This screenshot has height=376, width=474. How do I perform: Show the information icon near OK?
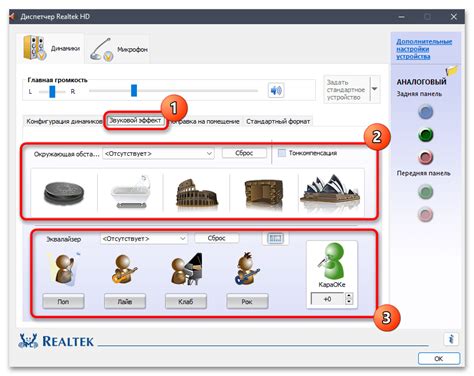(x=451, y=339)
